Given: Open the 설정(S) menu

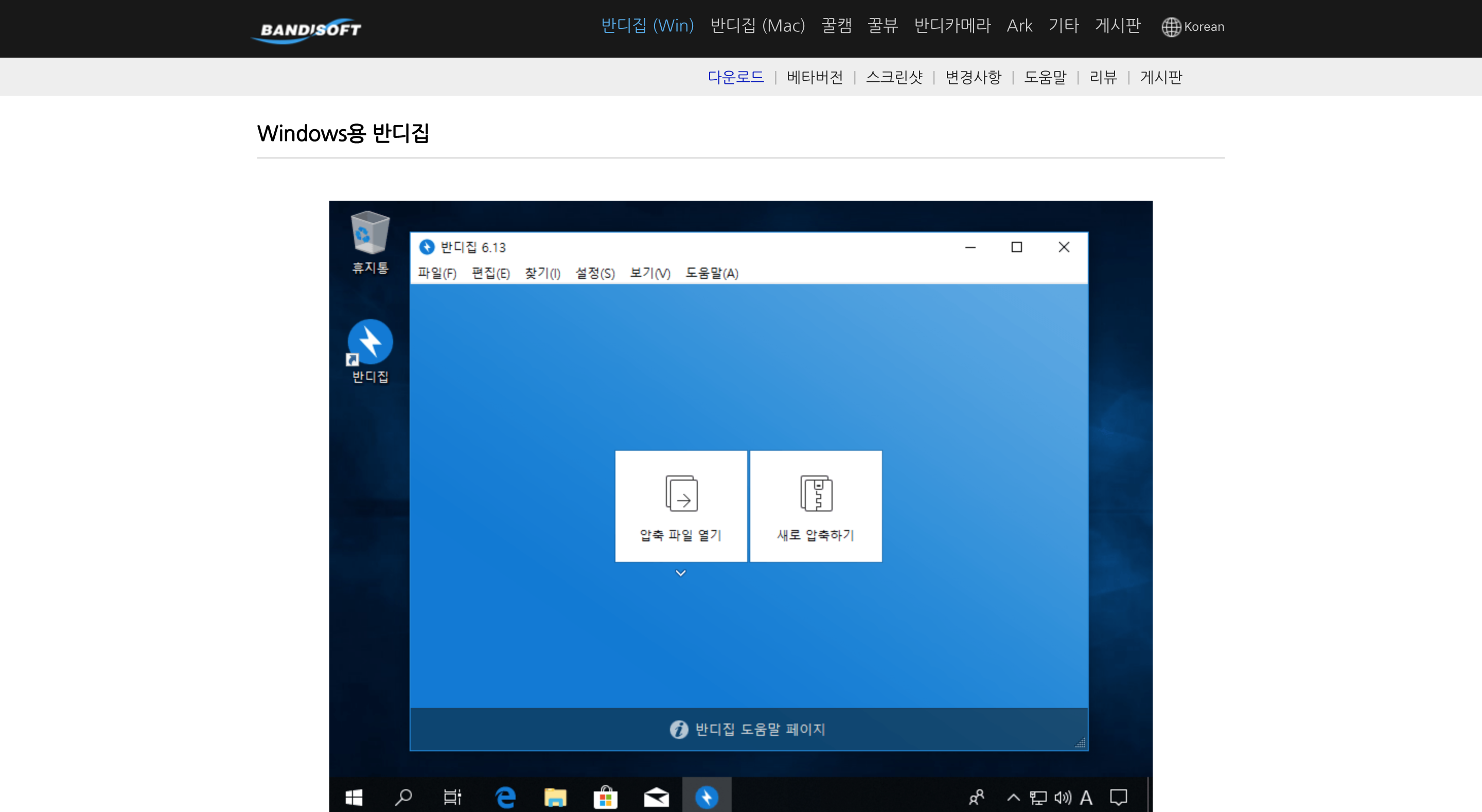Looking at the screenshot, I should tap(595, 273).
